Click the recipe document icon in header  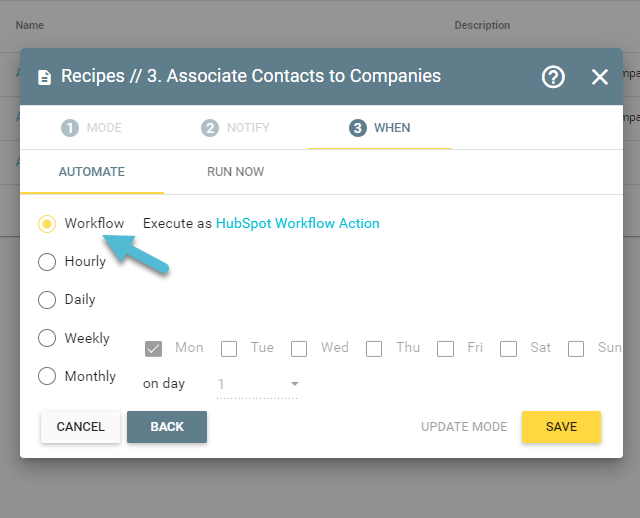(44, 77)
